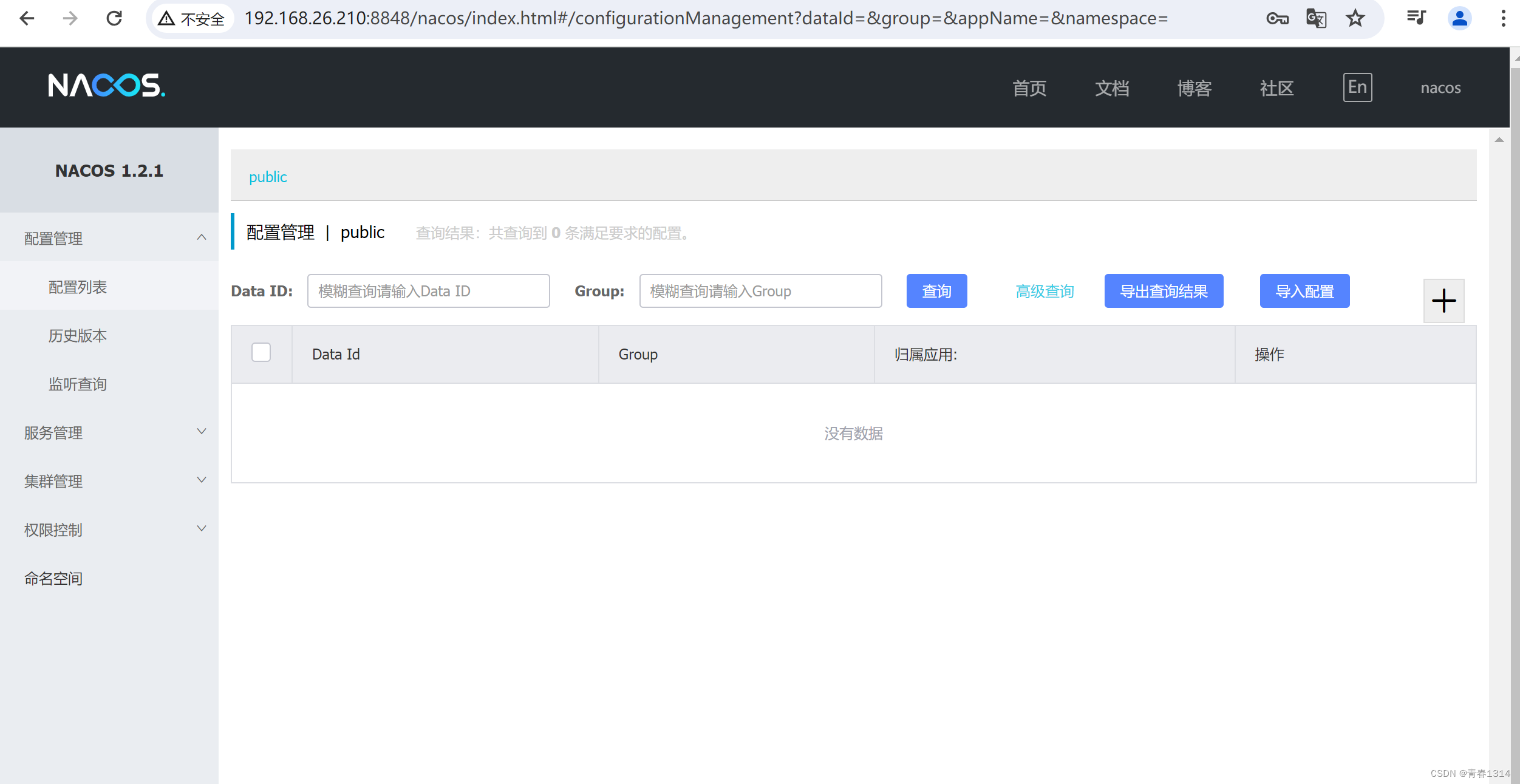Click the browser forward arrow

tap(70, 18)
